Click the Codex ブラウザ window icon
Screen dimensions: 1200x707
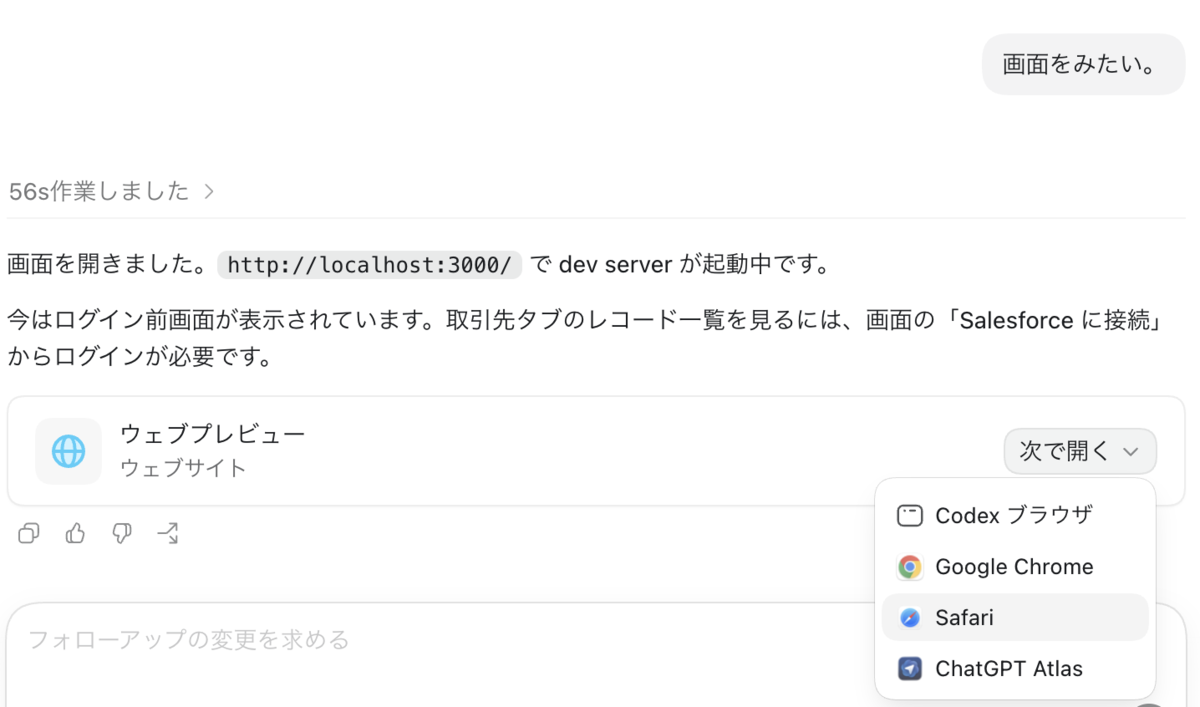tap(909, 516)
